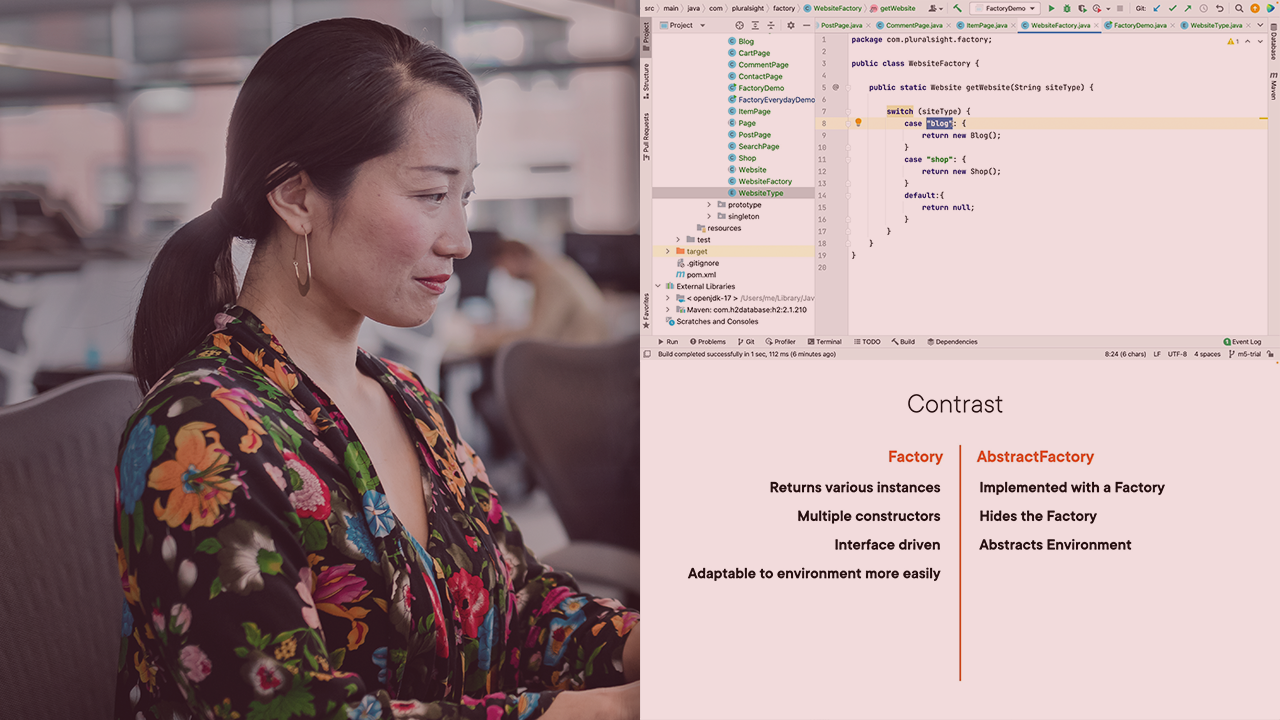Hide the Project panel with the minus icon
Screen dimensions: 1280x720
click(x=806, y=25)
